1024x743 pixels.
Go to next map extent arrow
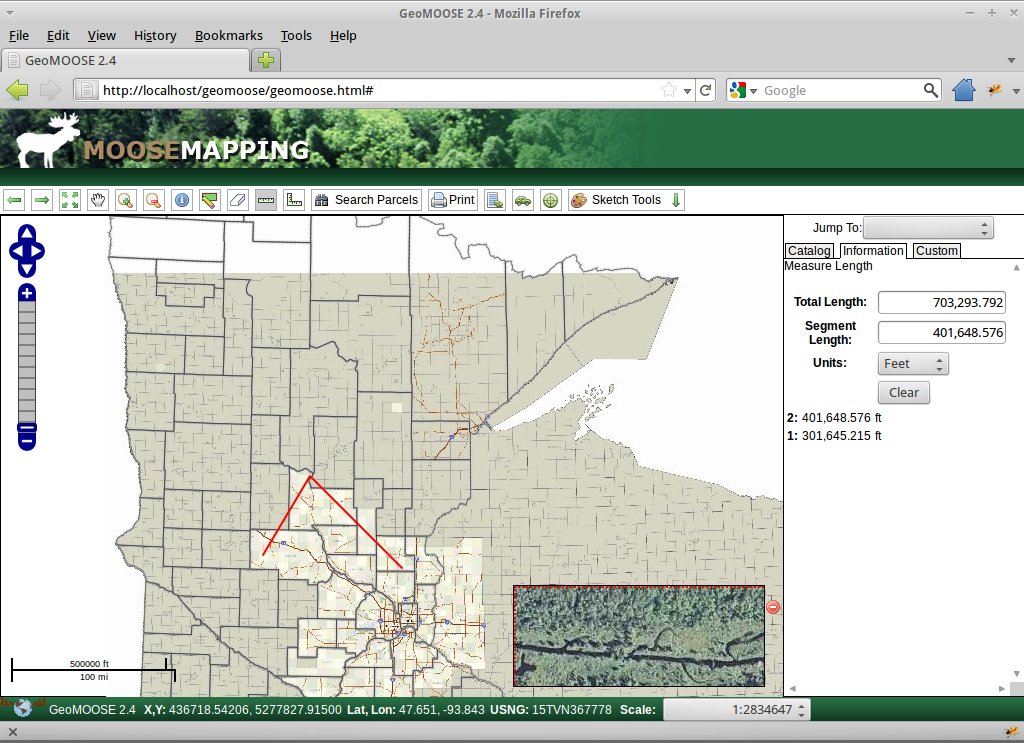point(42,200)
